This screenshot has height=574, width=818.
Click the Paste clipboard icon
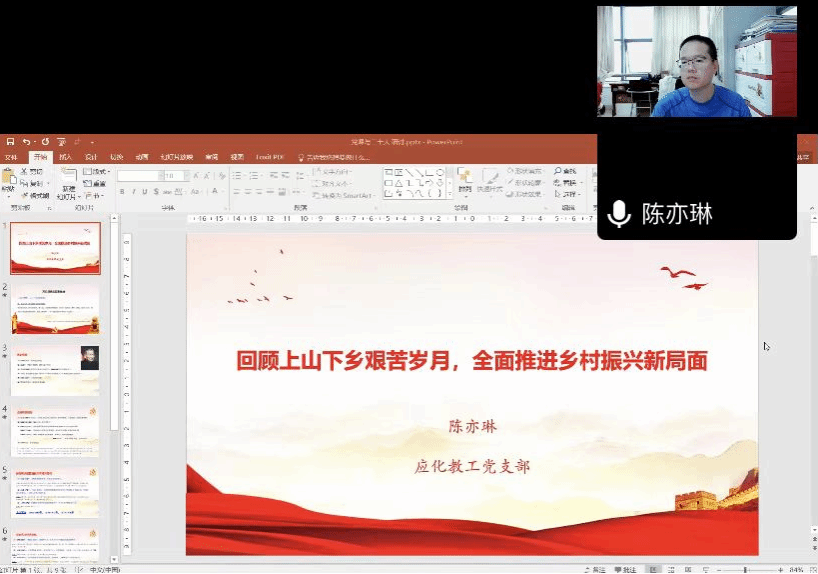tap(9, 181)
